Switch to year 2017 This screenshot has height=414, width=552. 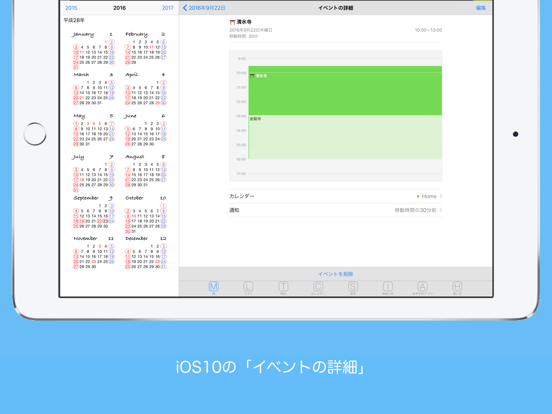pyautogui.click(x=168, y=8)
